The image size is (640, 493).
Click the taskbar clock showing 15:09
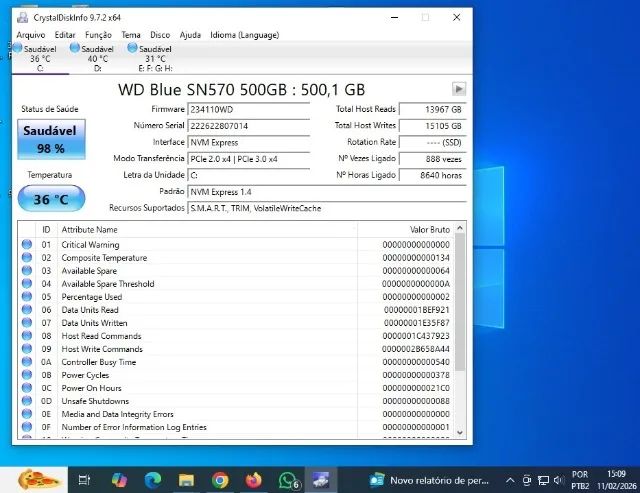(x=616, y=480)
